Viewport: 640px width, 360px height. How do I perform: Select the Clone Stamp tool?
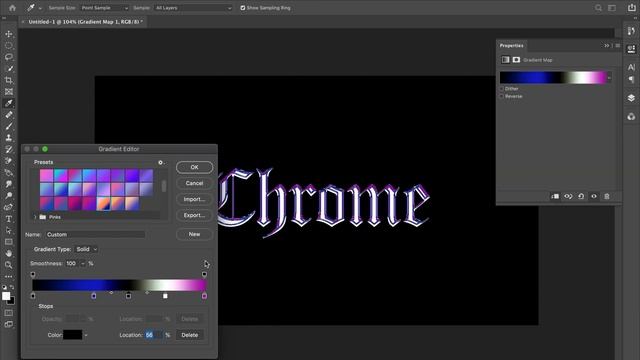(9, 138)
